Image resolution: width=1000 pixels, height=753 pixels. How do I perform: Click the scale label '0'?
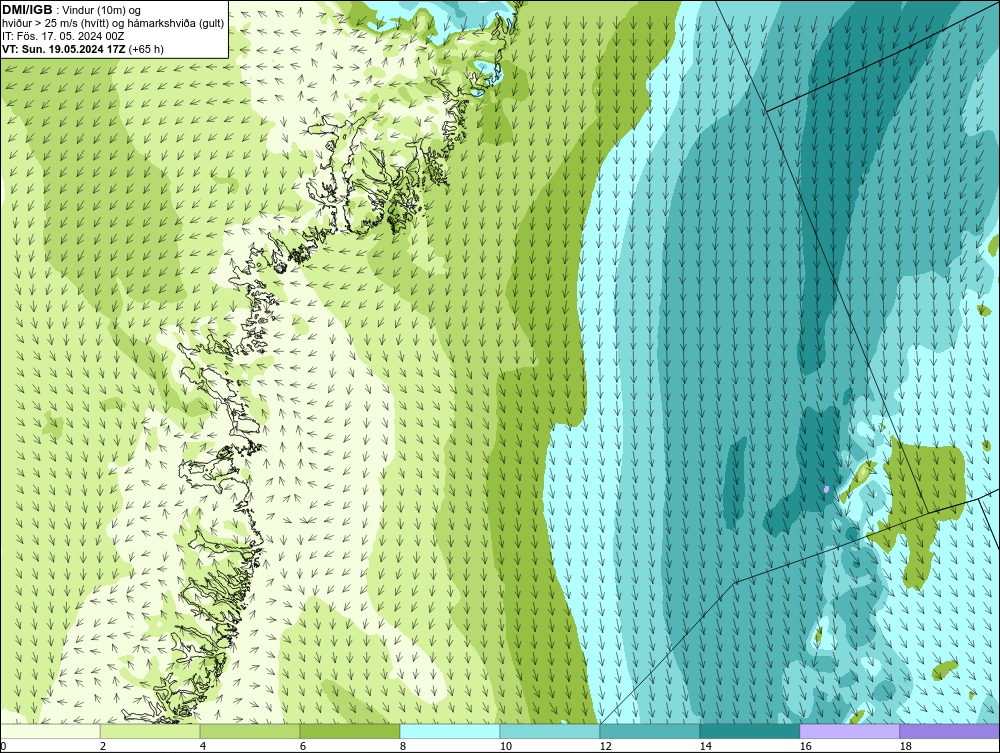click(3, 746)
